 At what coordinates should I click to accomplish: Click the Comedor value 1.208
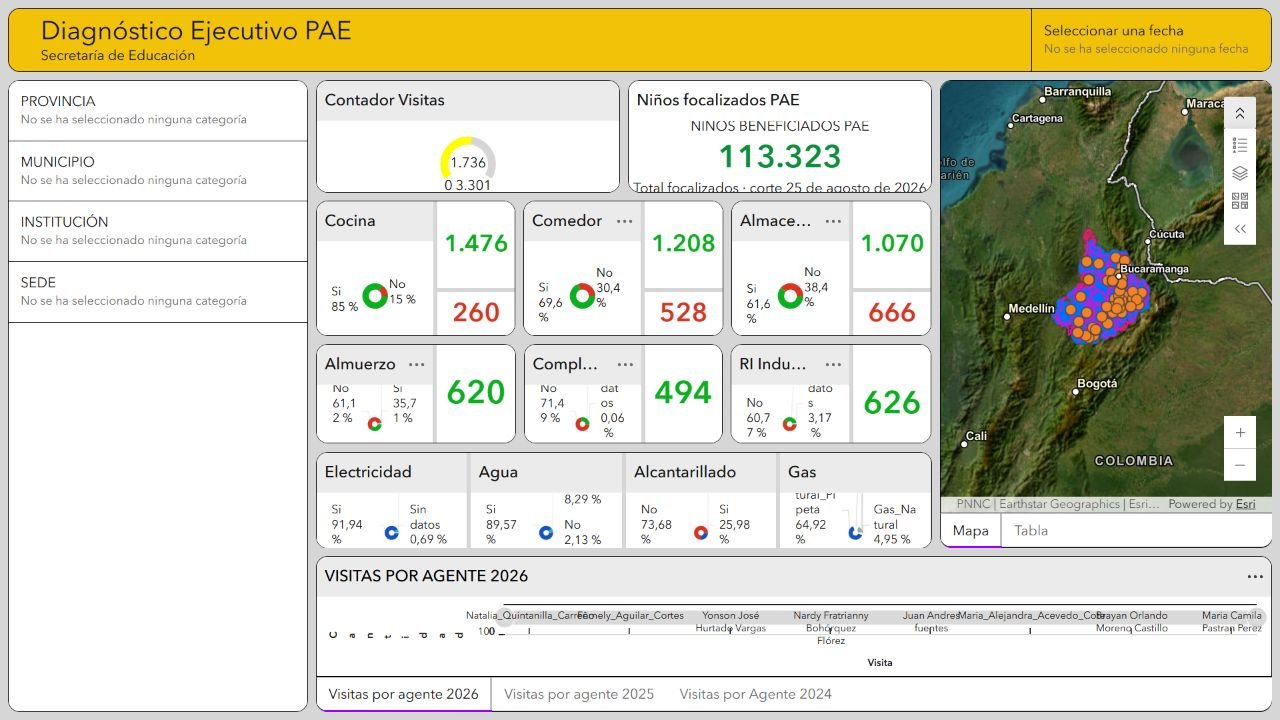(684, 243)
